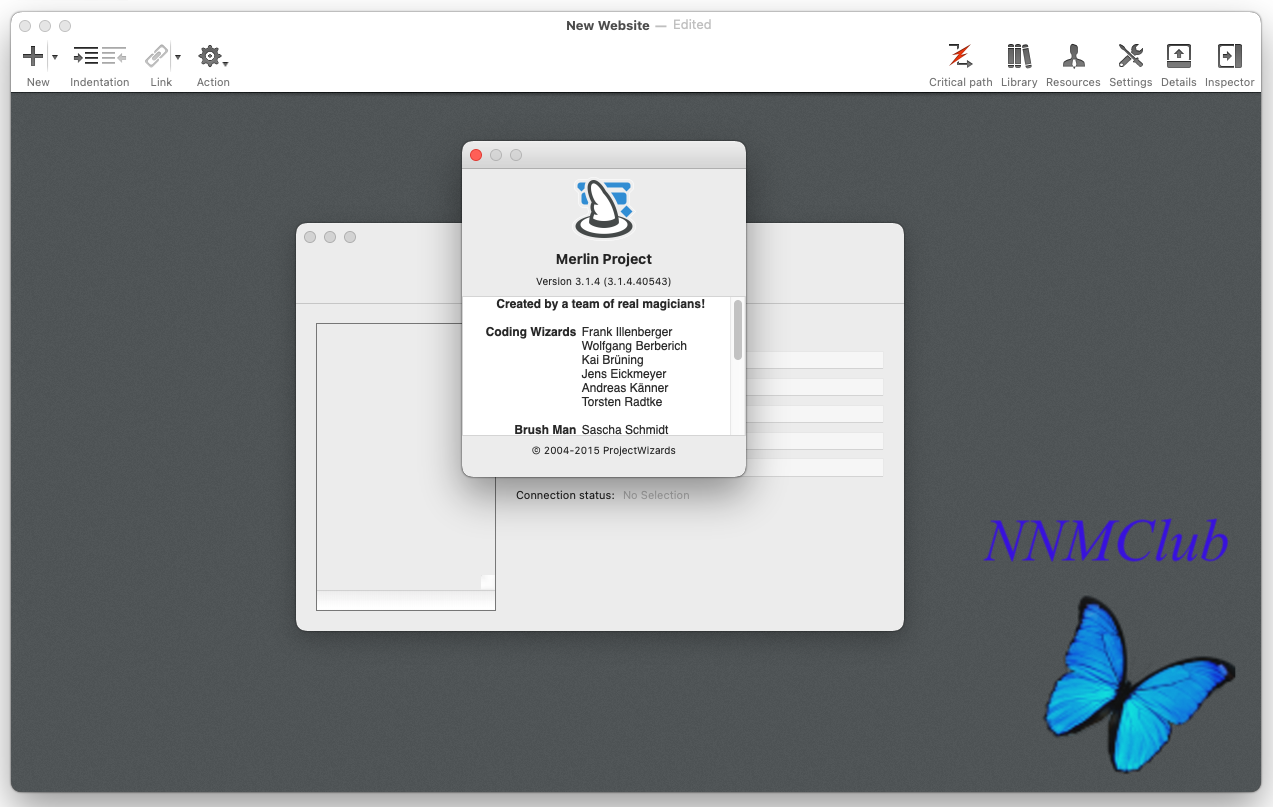Open the Library panel
The width and height of the screenshot is (1273, 807).
(1019, 56)
